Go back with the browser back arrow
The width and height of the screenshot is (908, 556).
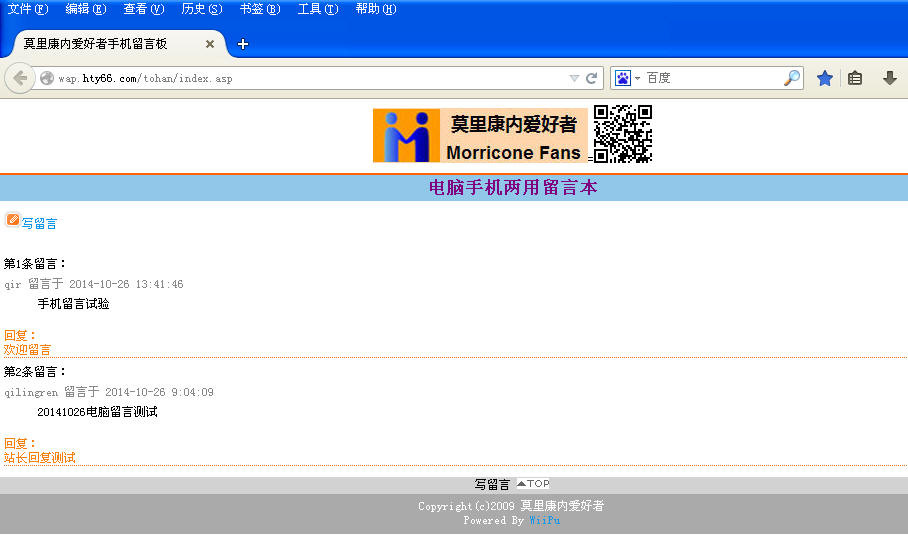(x=20, y=78)
